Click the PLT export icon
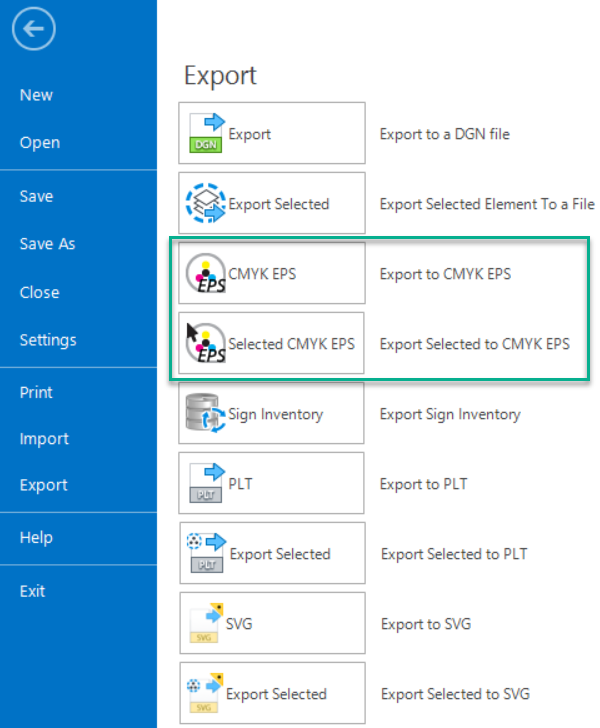The image size is (600, 728). click(x=207, y=483)
